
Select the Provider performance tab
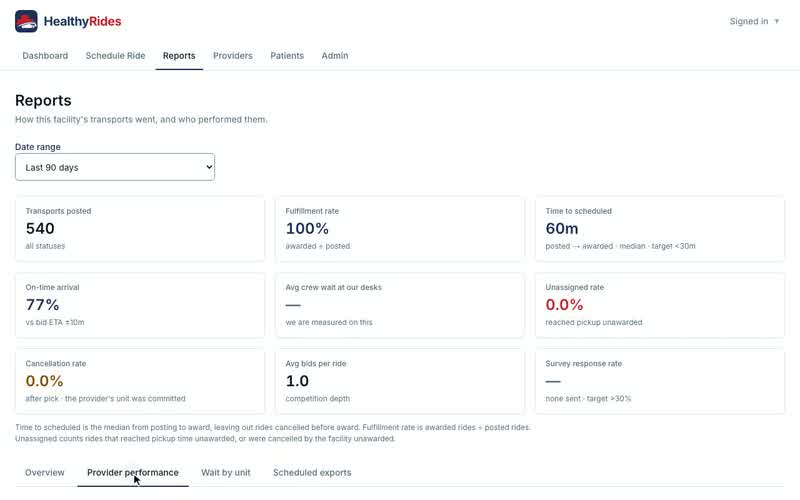(x=133, y=472)
